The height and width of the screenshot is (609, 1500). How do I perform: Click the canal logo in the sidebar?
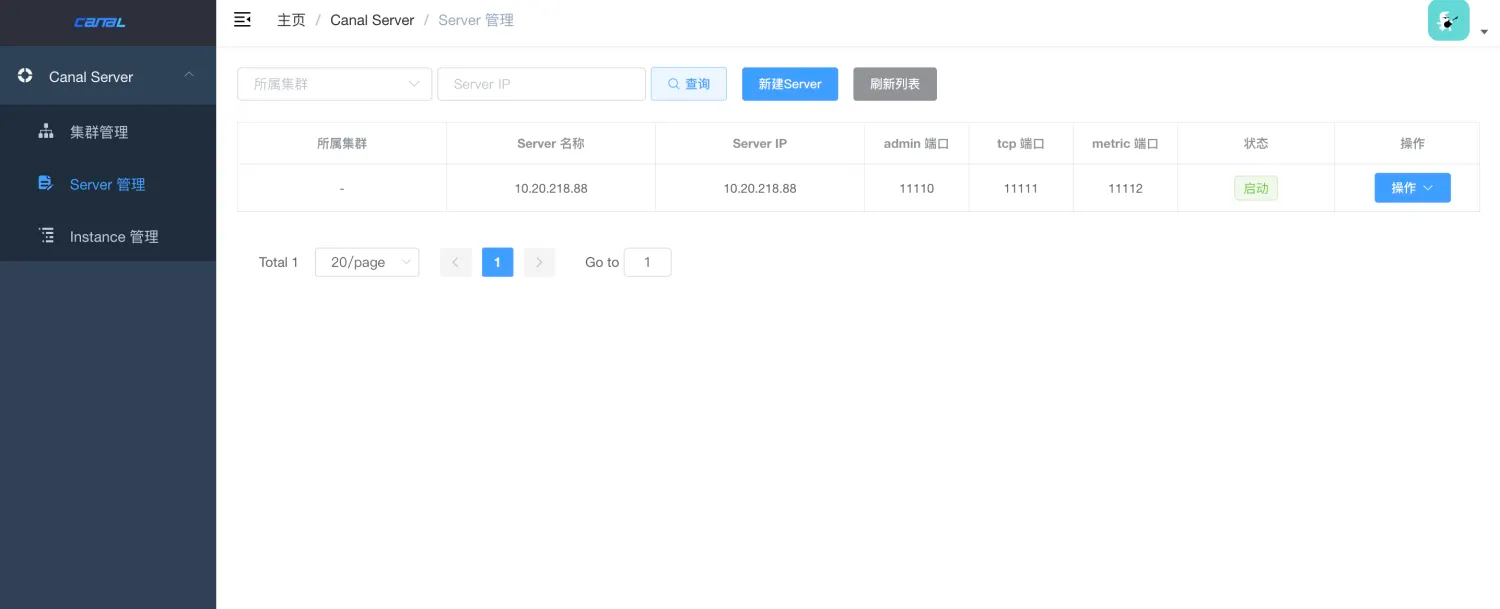click(x=100, y=22)
